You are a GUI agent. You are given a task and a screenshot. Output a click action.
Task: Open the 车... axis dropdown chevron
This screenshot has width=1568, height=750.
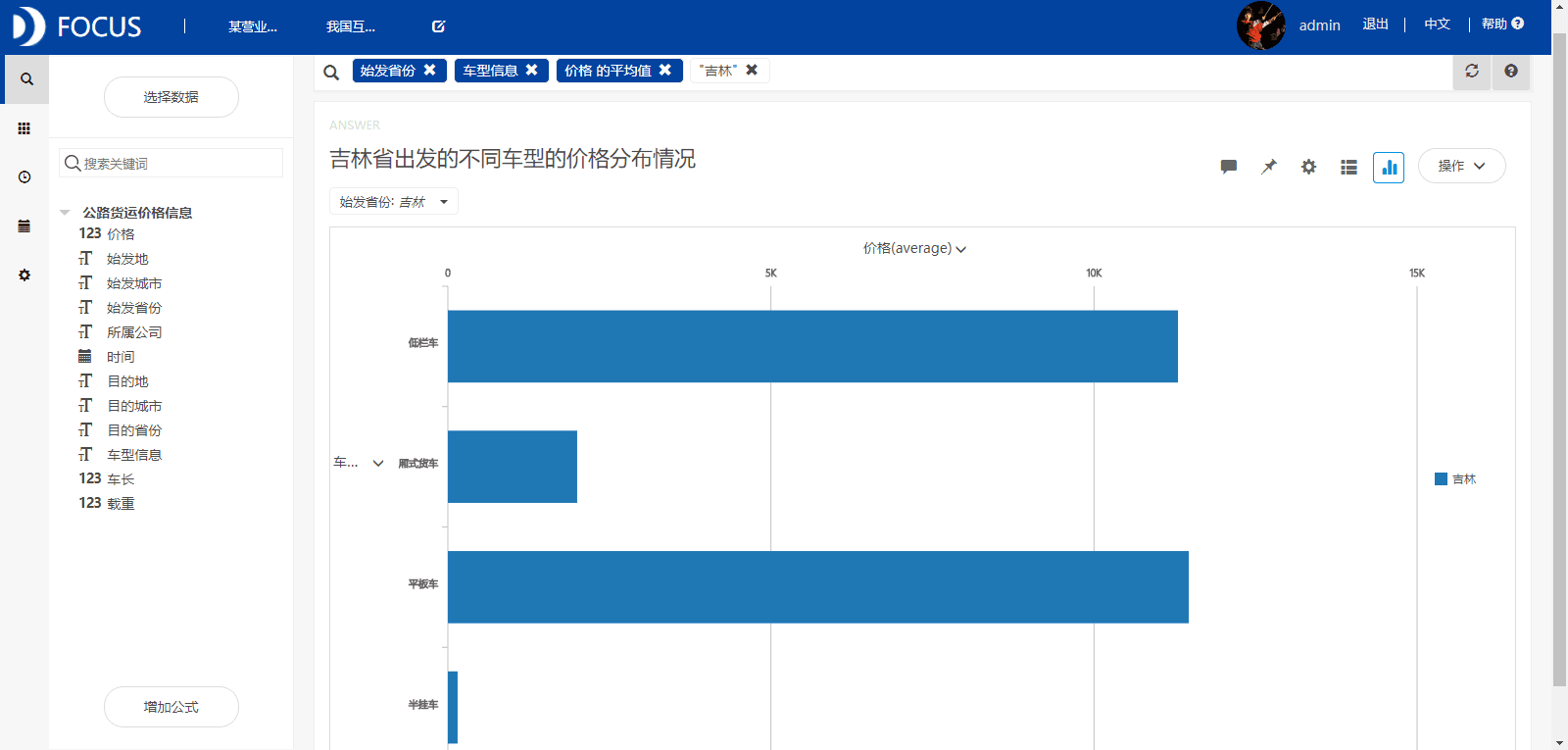tap(378, 463)
